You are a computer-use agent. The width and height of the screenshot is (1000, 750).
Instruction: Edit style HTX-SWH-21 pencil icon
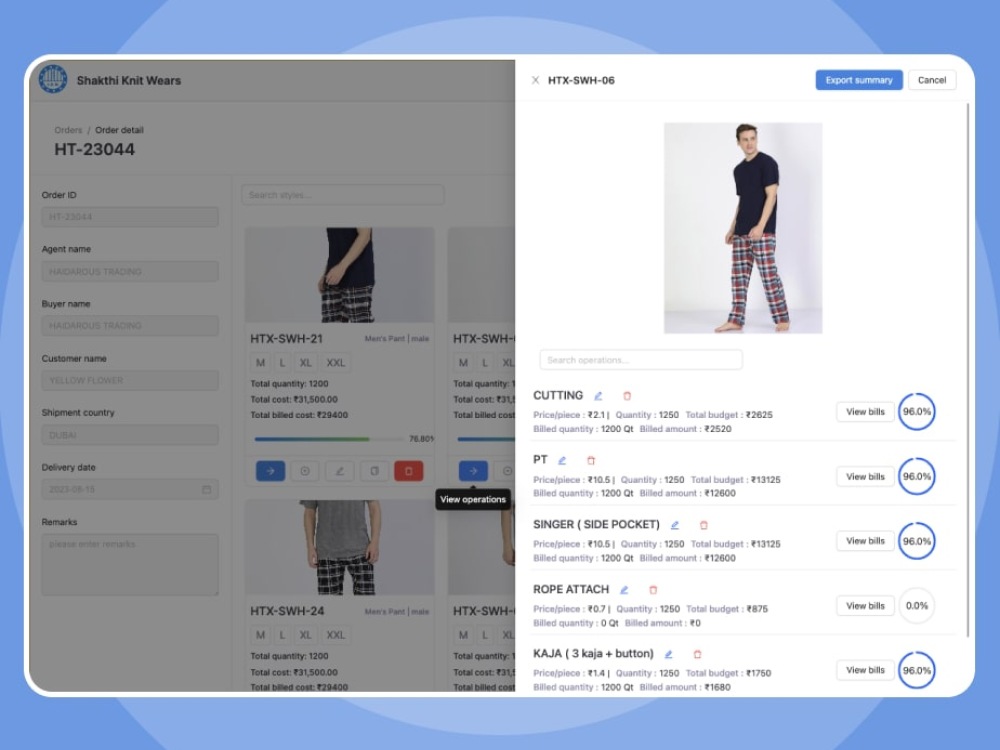(x=339, y=471)
